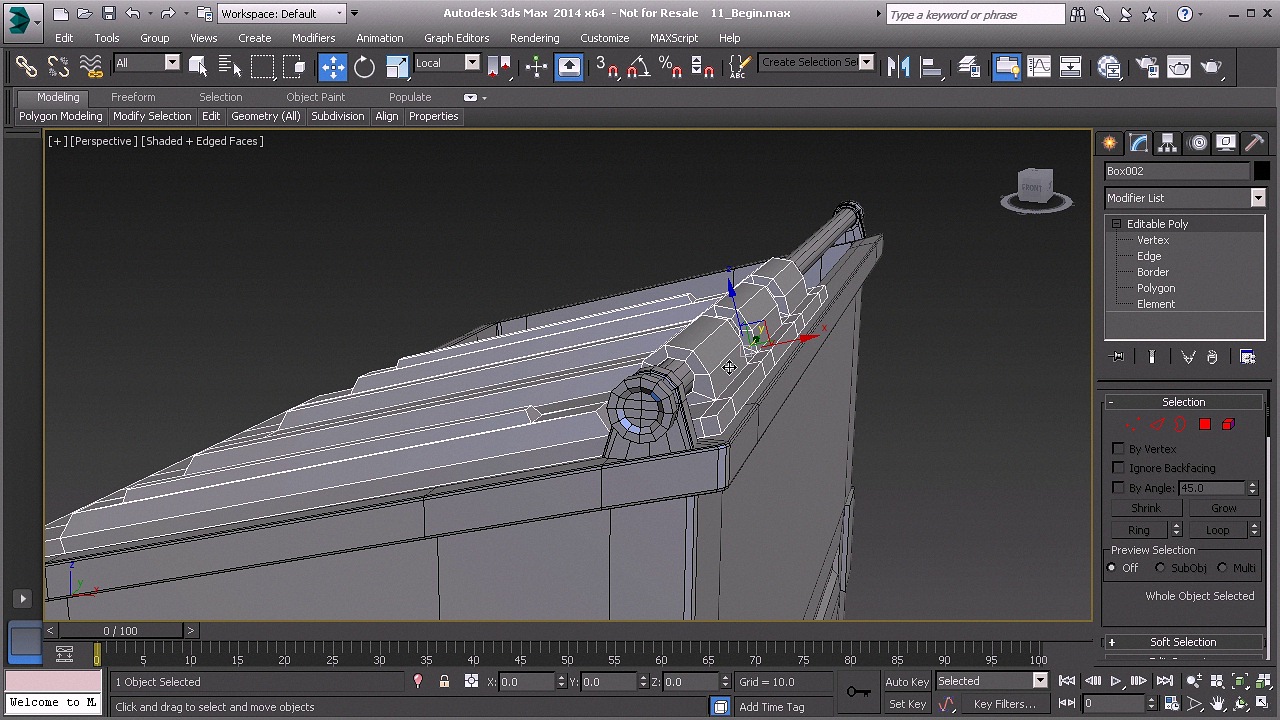Select Element sub-object red cube icon
Viewport: 1280px width, 720px height.
pyautogui.click(x=1229, y=425)
